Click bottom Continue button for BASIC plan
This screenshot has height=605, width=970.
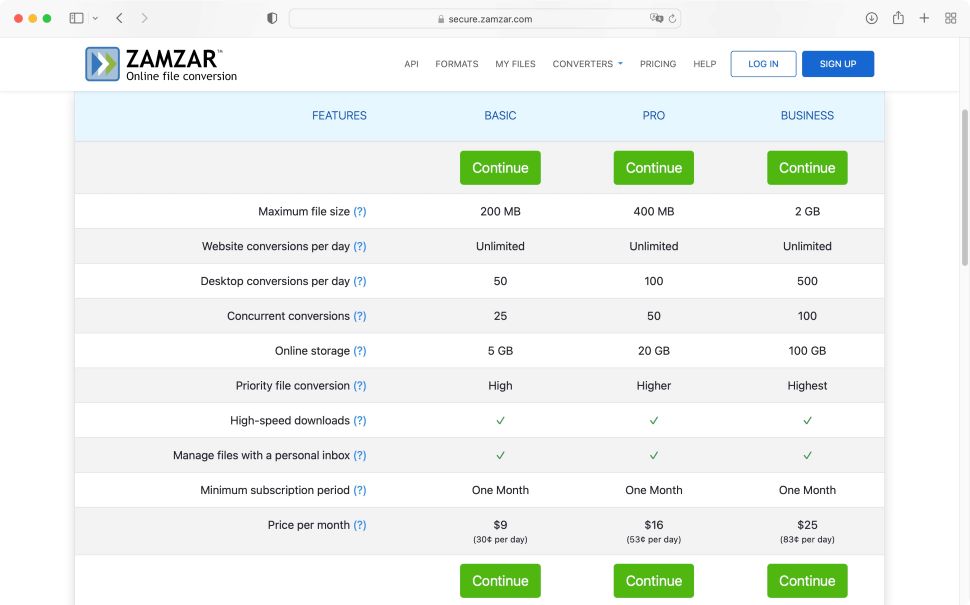(x=500, y=581)
